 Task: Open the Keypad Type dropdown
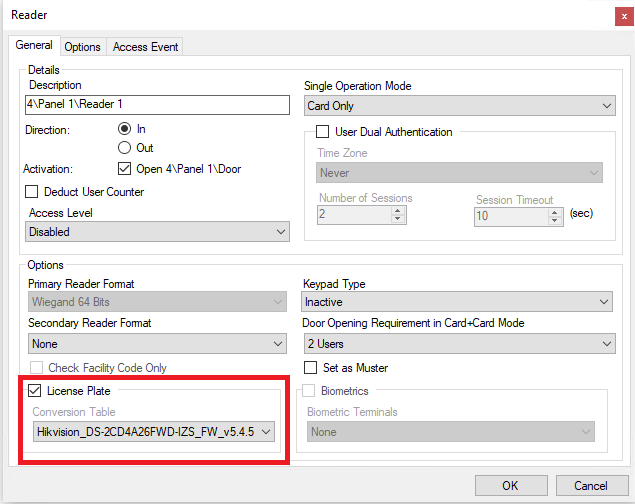(x=457, y=302)
